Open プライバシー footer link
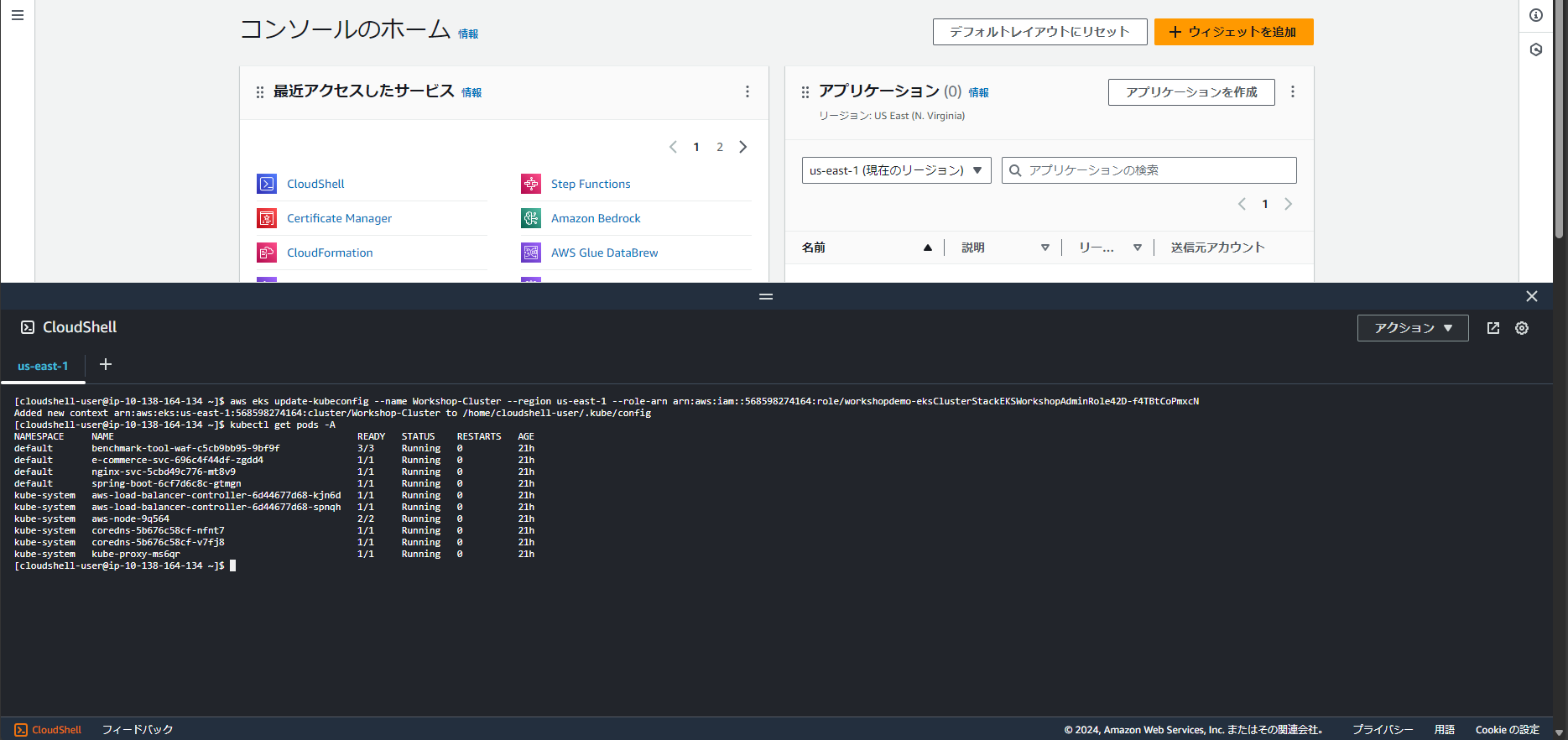 1383,730
